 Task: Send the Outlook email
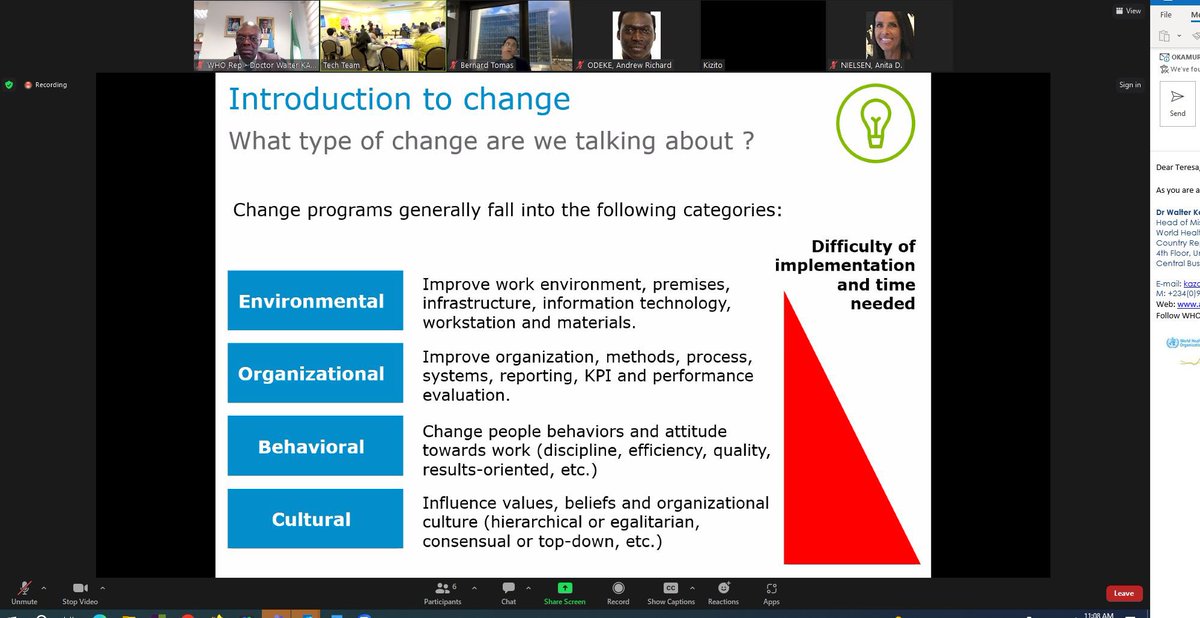pos(1177,102)
